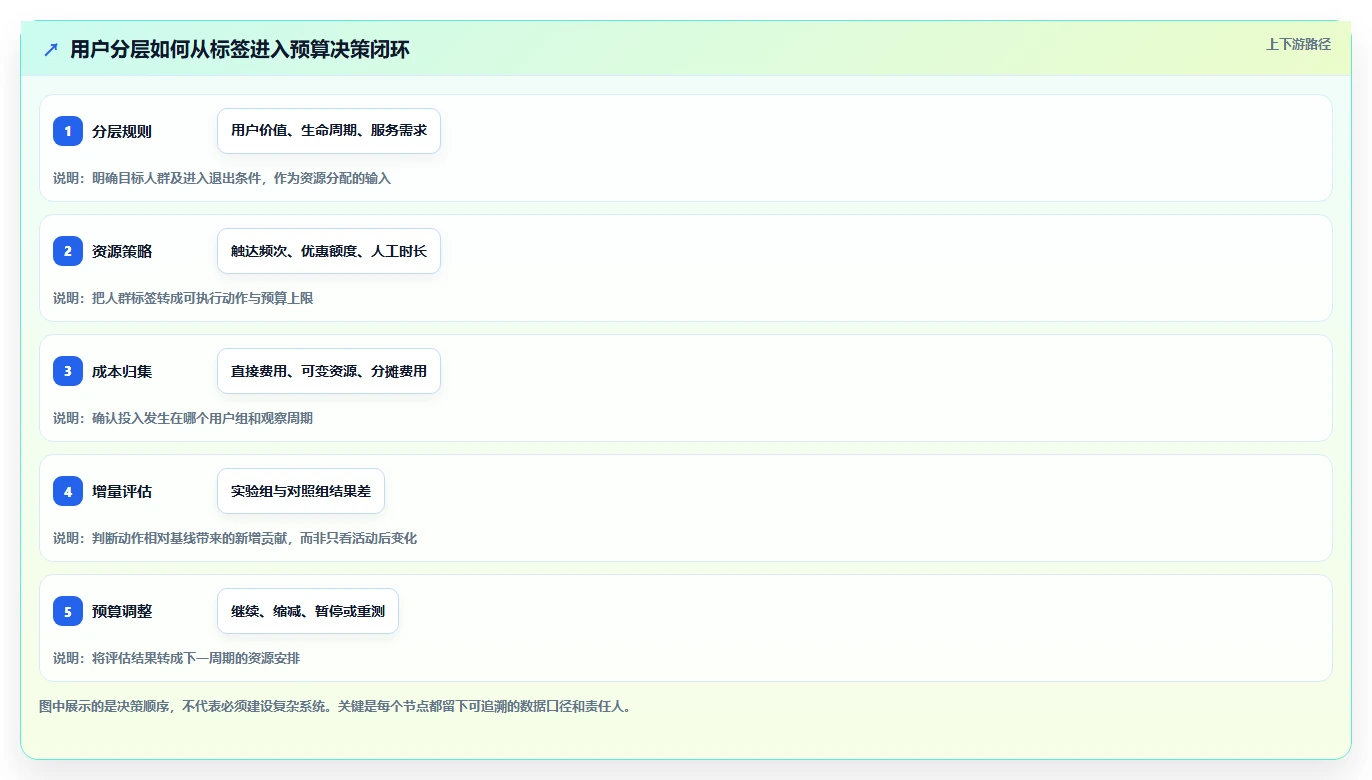Viewport: 1372px width, 780px height.
Task: Click the description 将评估结果转成下一周期的资源安排
Action: (196, 658)
